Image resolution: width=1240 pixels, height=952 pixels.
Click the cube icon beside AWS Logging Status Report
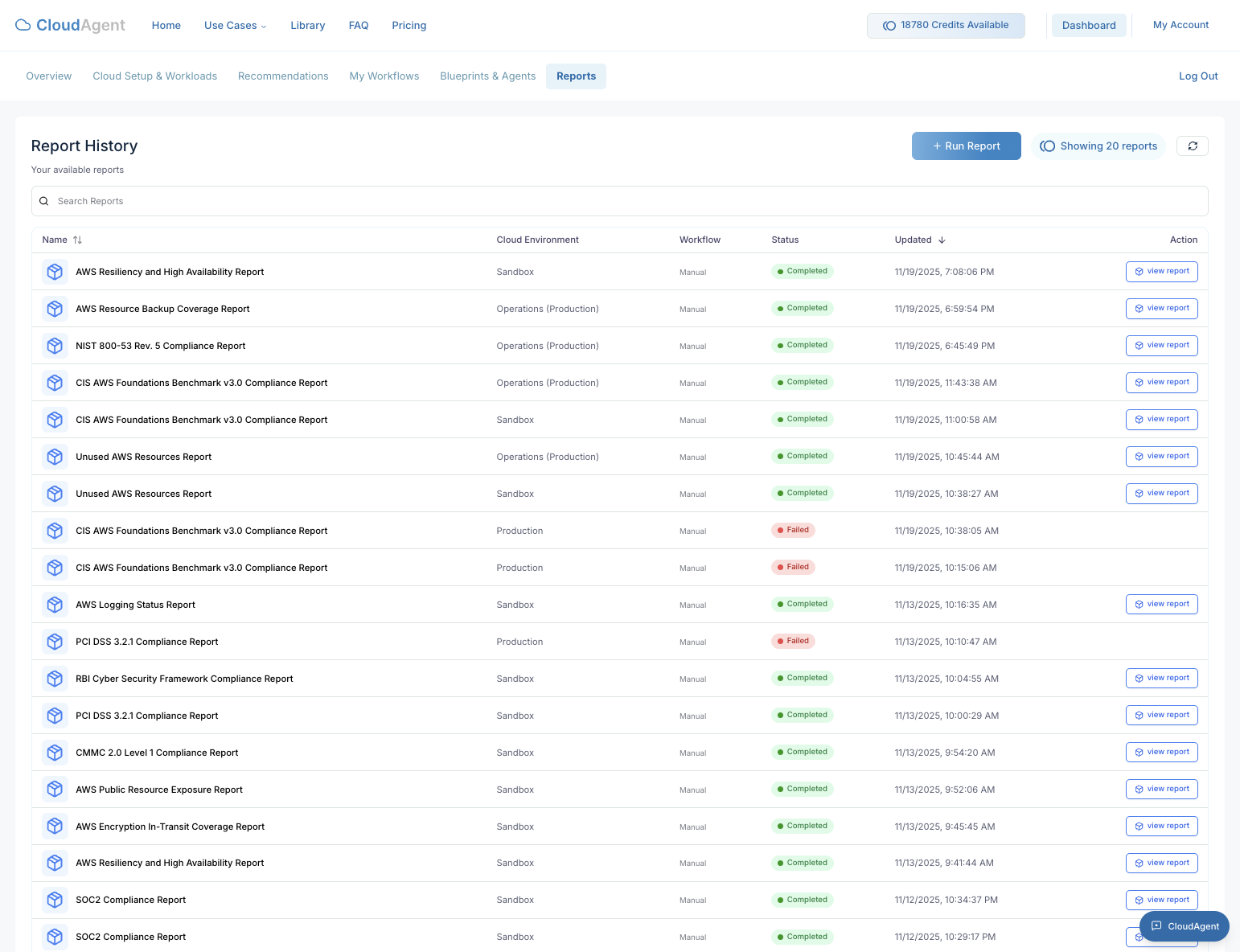[x=55, y=604]
